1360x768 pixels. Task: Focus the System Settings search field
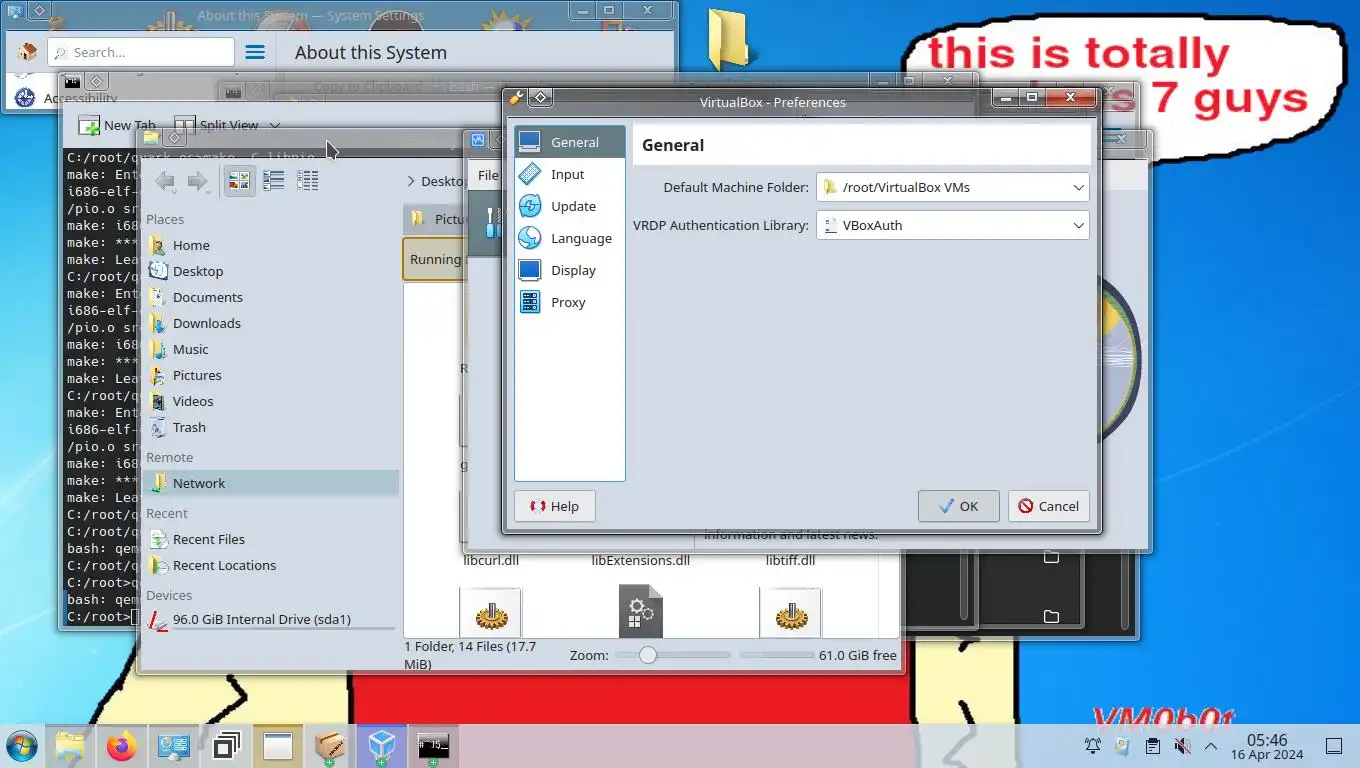point(140,52)
